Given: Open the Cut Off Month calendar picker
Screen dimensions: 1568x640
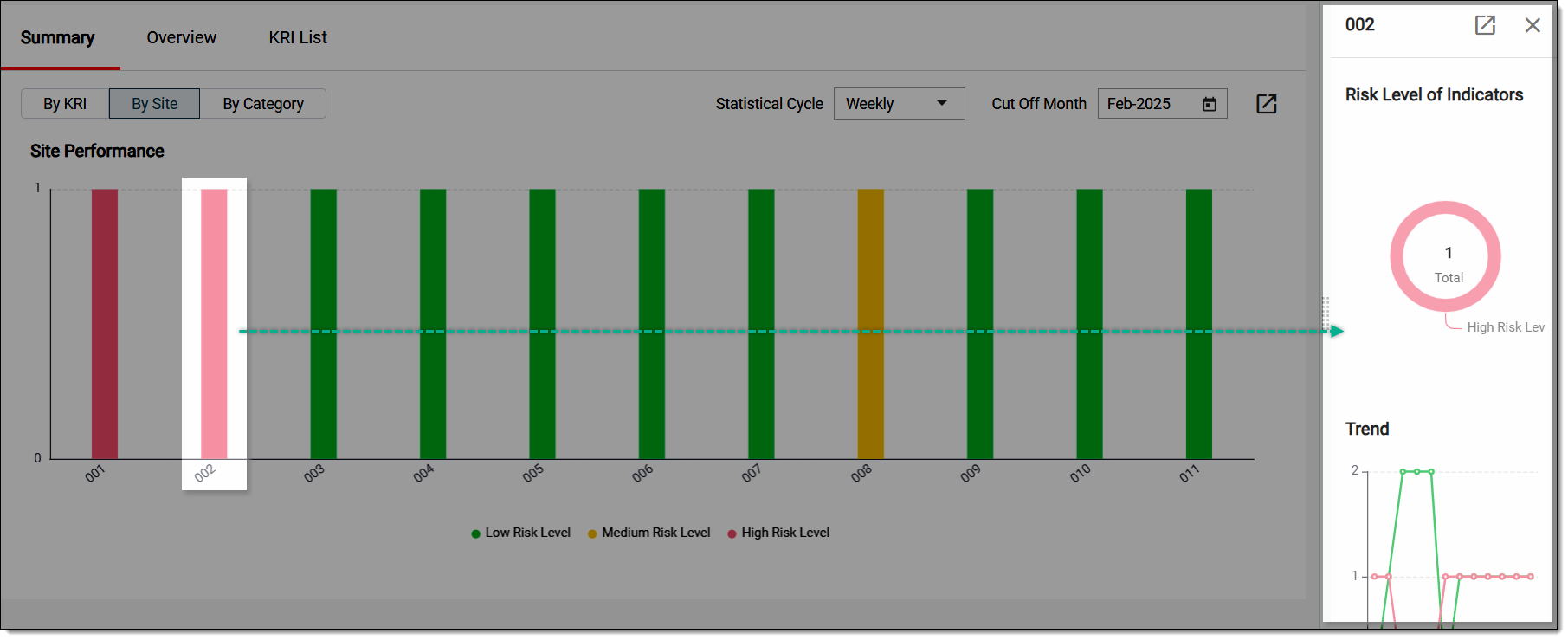Looking at the screenshot, I should coord(1210,104).
